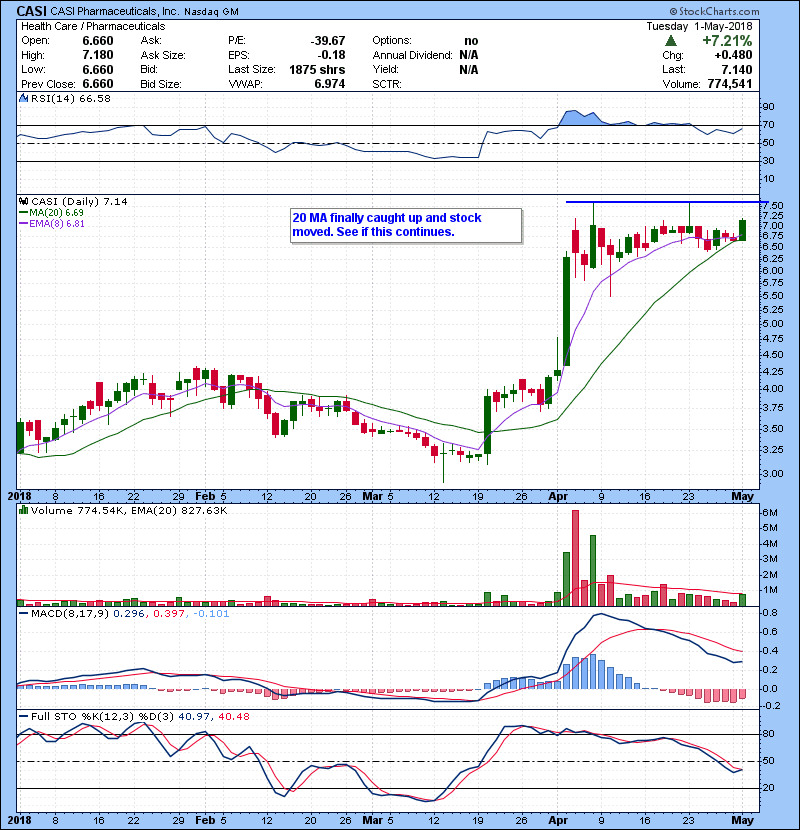This screenshot has width=800, height=830.
Task: Click the MACD signal value 0.397
Action: tap(169, 614)
